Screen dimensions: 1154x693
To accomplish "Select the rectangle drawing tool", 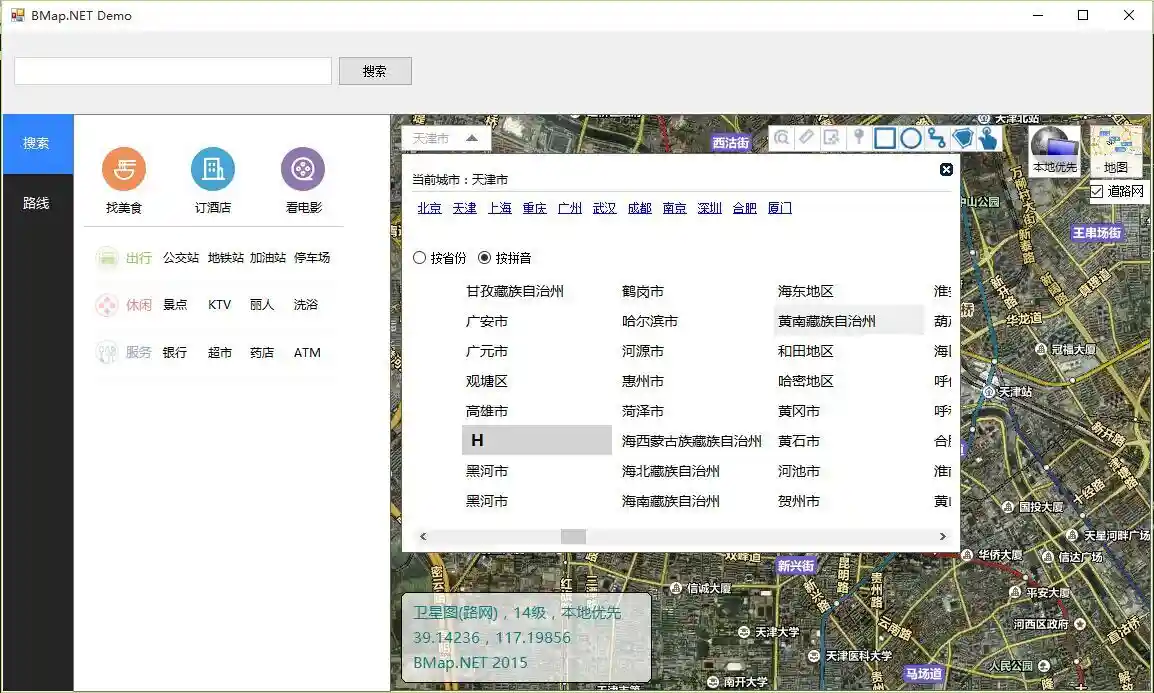I will [x=885, y=139].
